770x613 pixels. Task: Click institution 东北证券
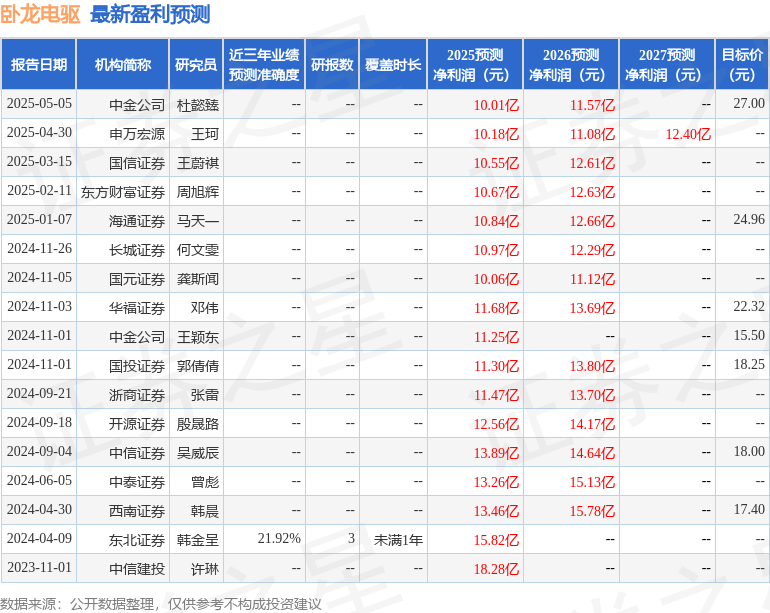pos(137,540)
